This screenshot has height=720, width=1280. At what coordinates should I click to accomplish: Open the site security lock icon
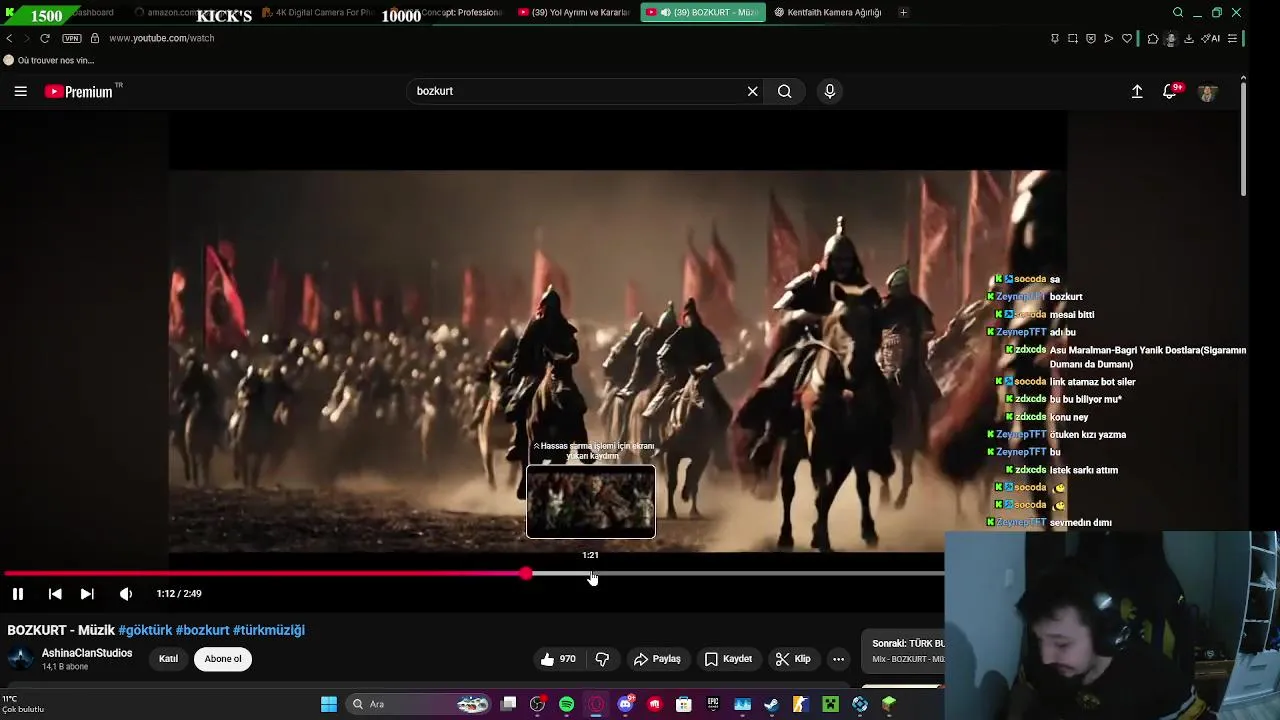click(x=95, y=38)
